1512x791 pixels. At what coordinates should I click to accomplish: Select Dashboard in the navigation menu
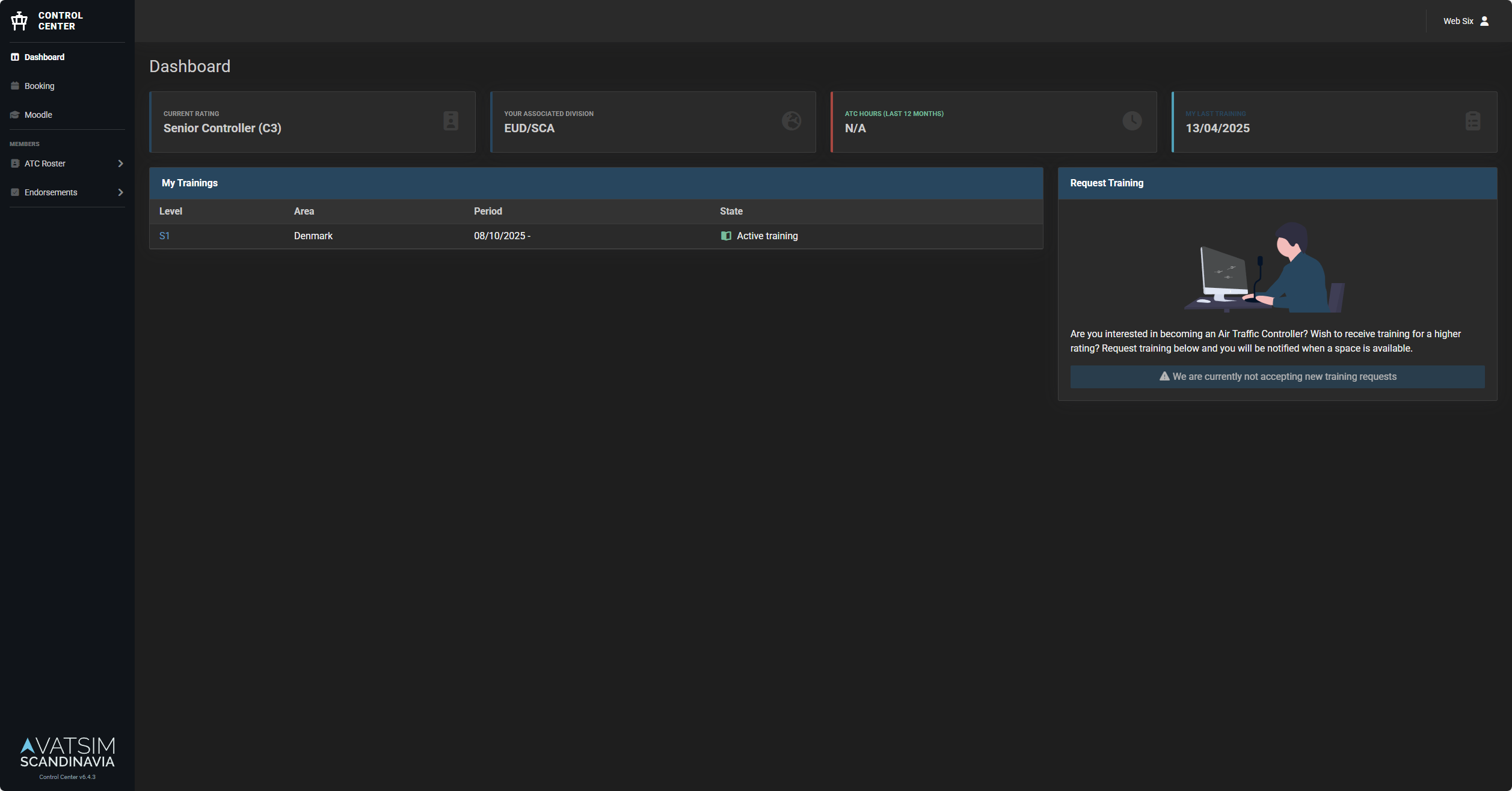point(44,56)
